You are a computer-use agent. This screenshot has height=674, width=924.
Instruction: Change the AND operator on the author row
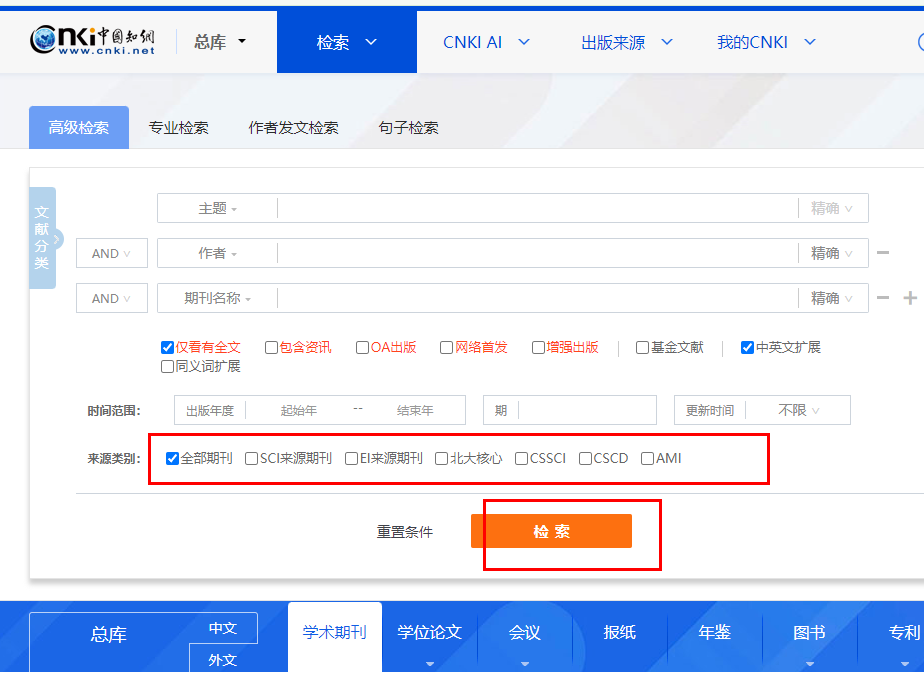pyautogui.click(x=111, y=253)
